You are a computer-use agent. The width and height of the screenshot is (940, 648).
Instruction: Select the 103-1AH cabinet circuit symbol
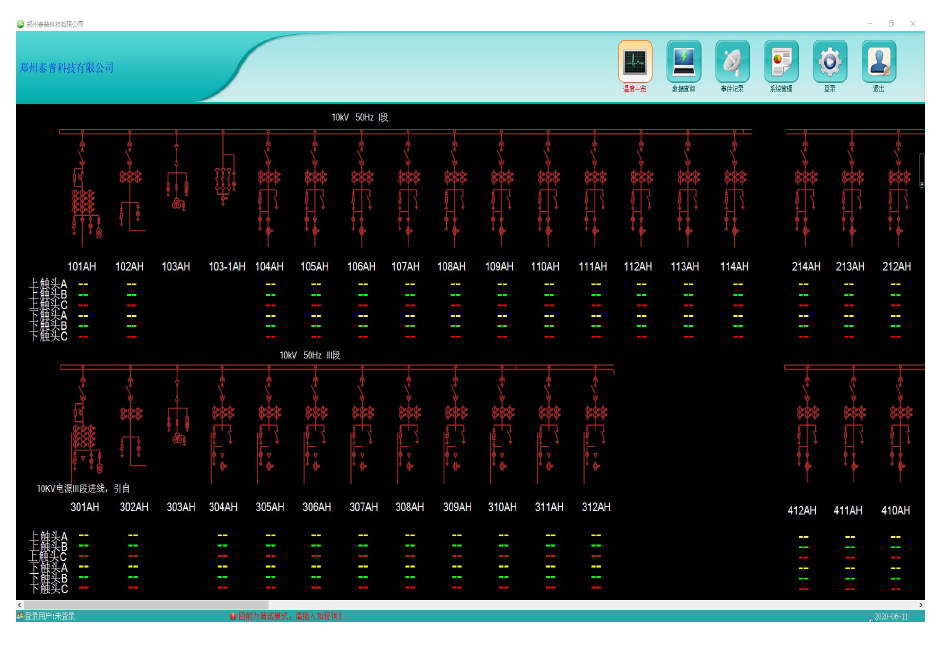(225, 178)
